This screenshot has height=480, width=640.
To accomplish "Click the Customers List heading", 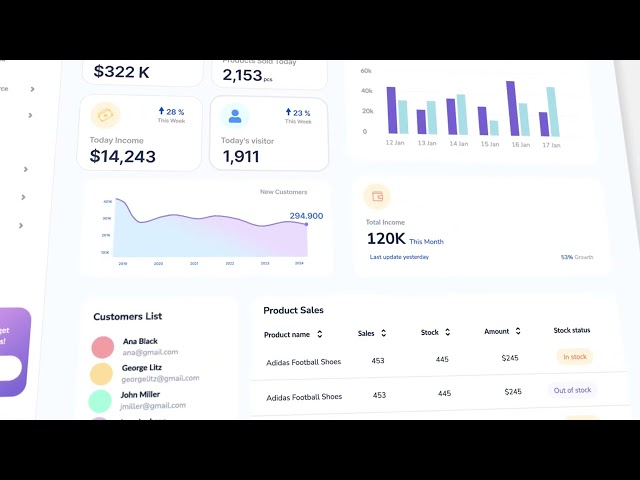I will coord(128,316).
